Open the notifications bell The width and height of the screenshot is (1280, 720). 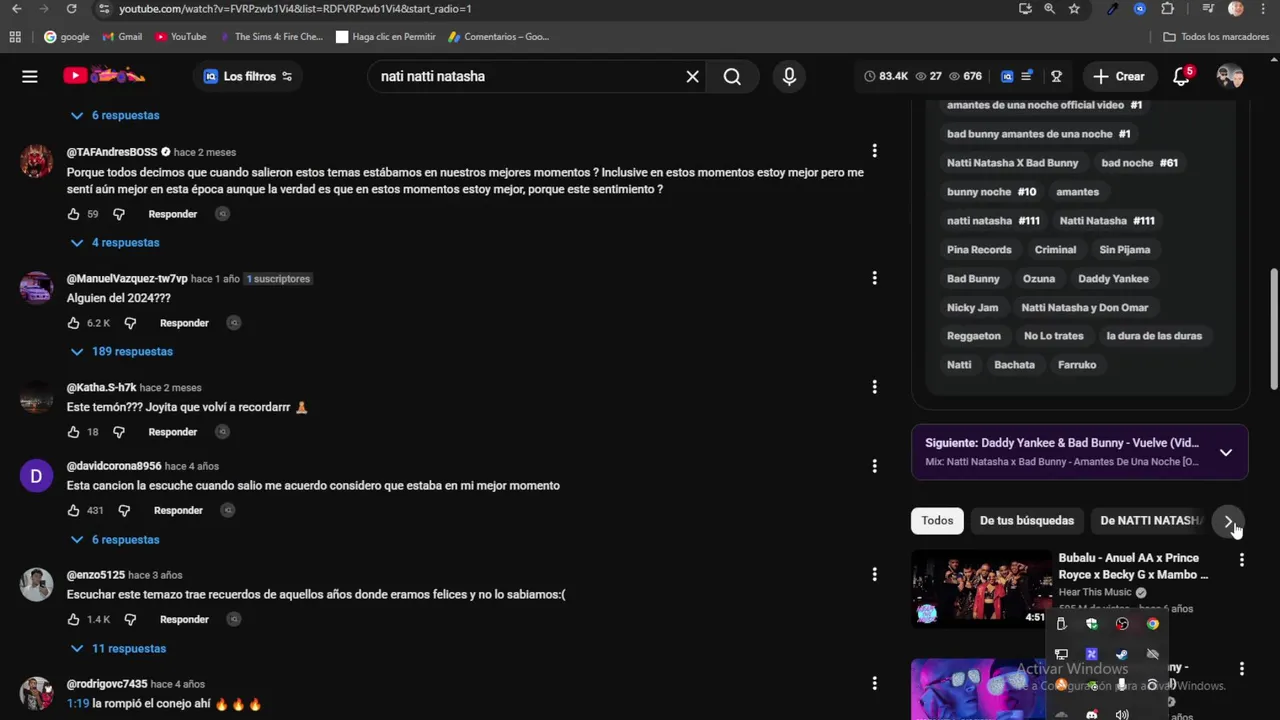pyautogui.click(x=1182, y=76)
